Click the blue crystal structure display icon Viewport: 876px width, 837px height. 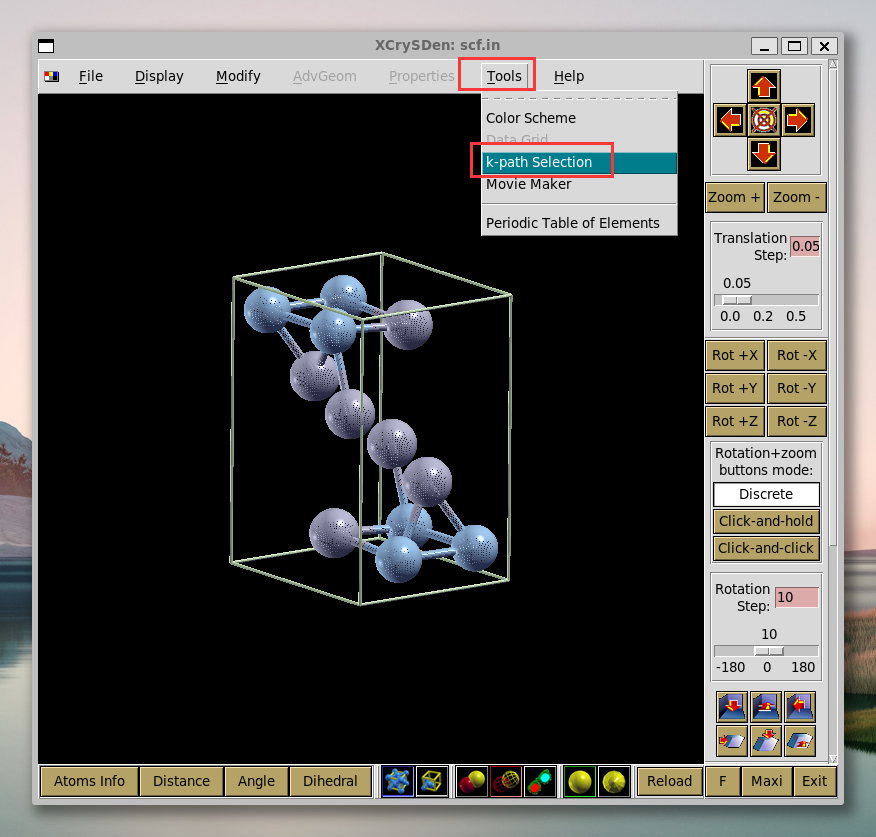397,781
